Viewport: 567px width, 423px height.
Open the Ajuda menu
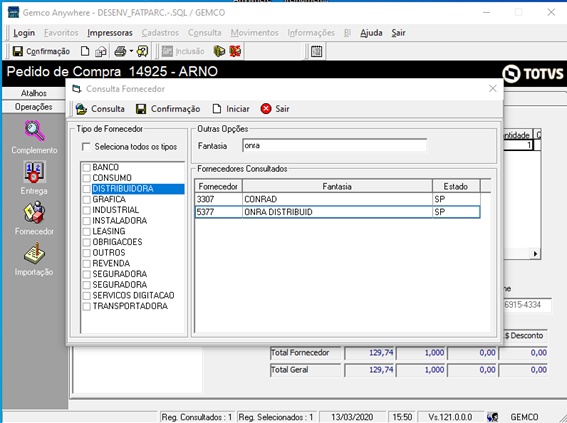click(371, 33)
